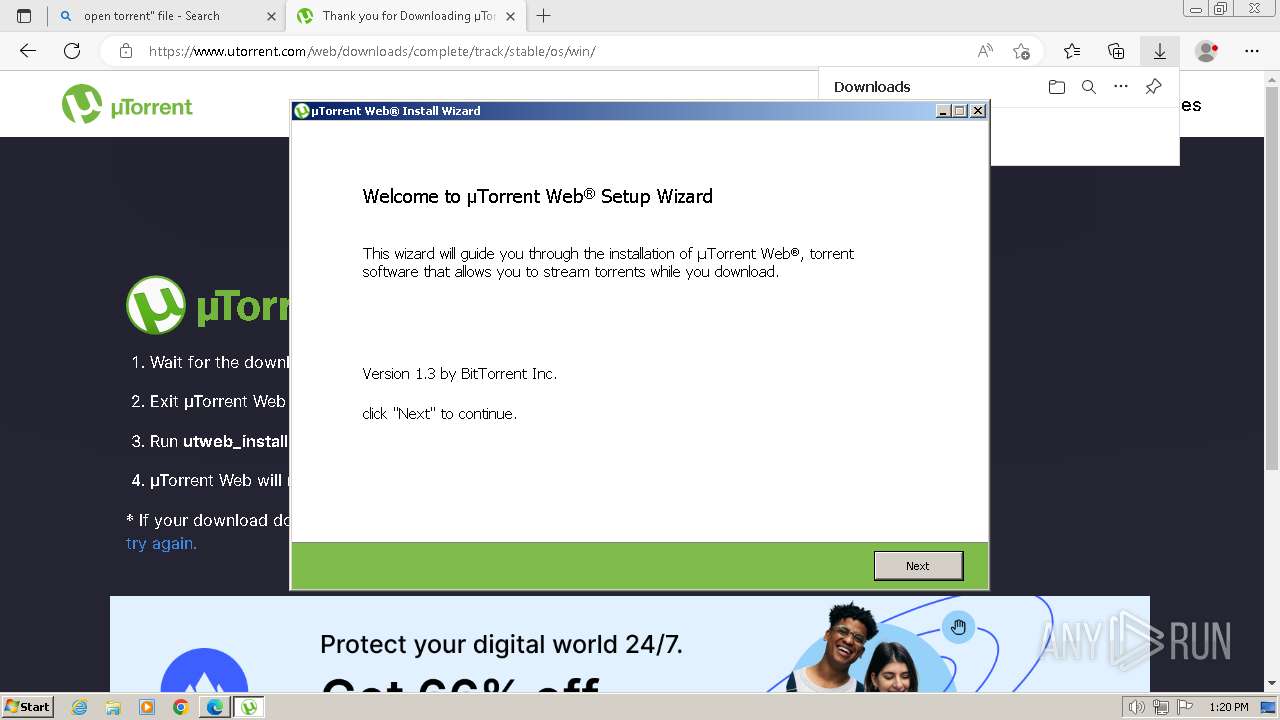The image size is (1280, 720).
Task: Click the µTorrent logo in site header
Action: (x=127, y=104)
